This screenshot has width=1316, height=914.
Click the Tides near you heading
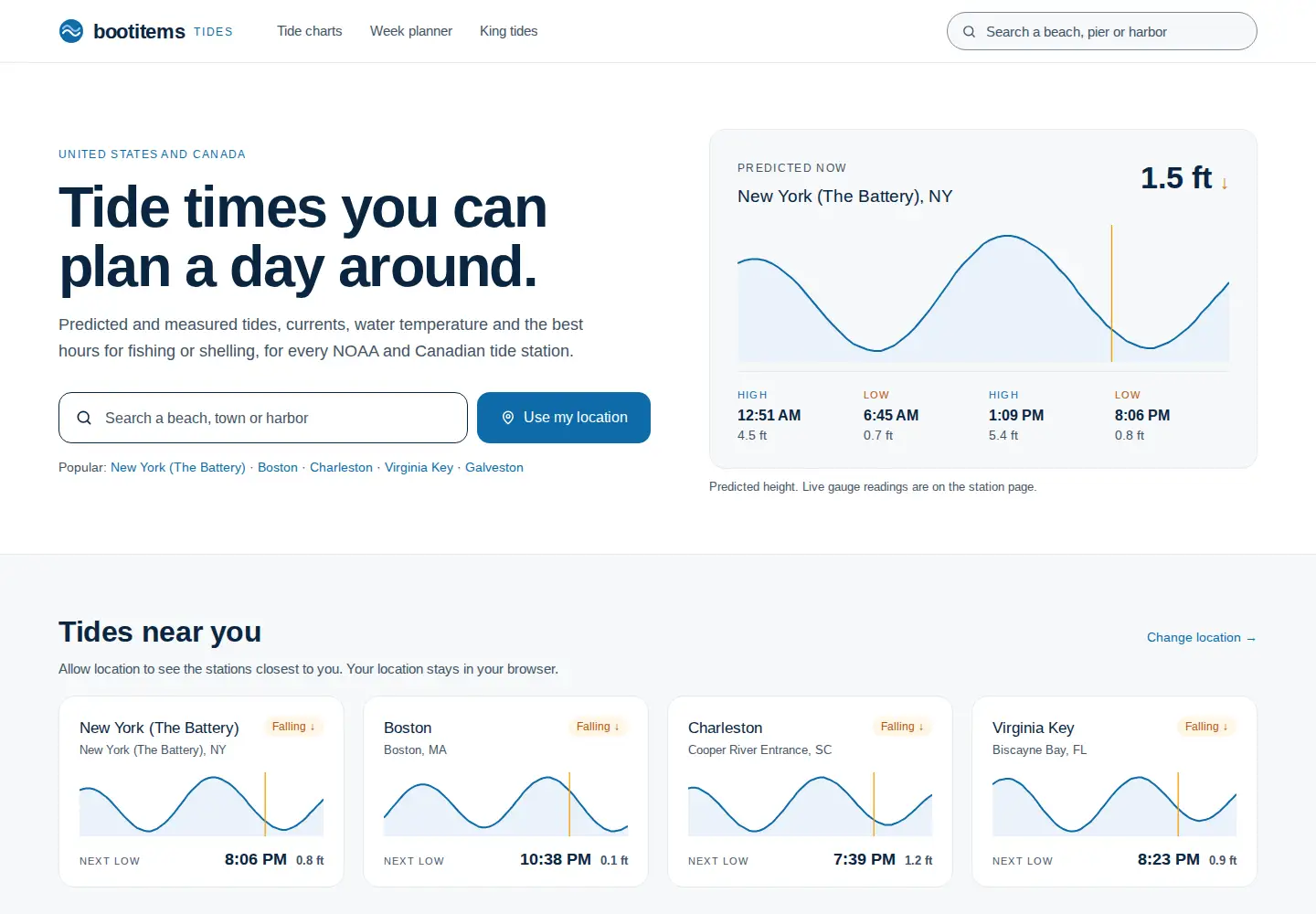tap(160, 632)
